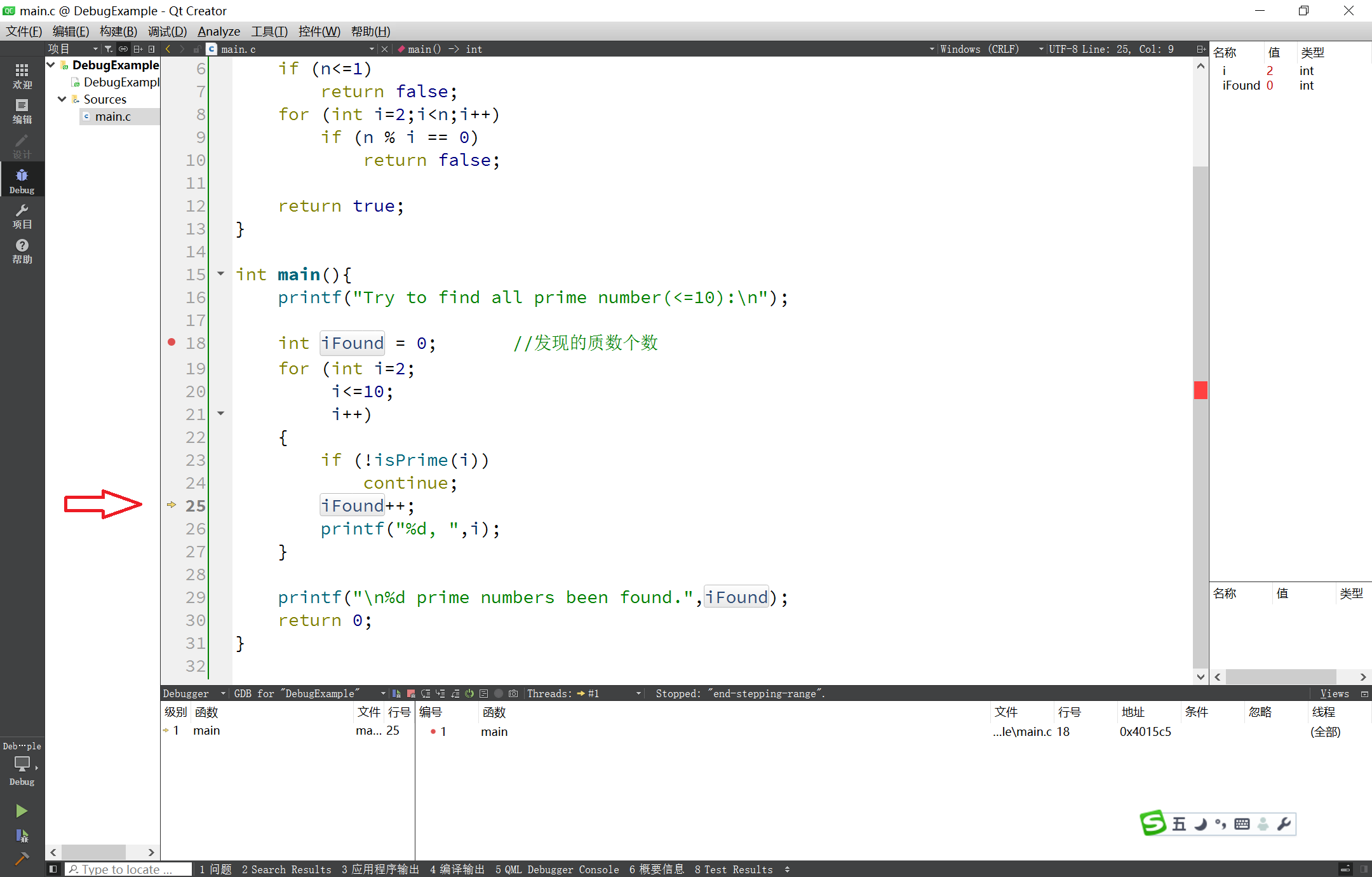
Task: Select the iFound variable in locals view
Action: click(1241, 85)
